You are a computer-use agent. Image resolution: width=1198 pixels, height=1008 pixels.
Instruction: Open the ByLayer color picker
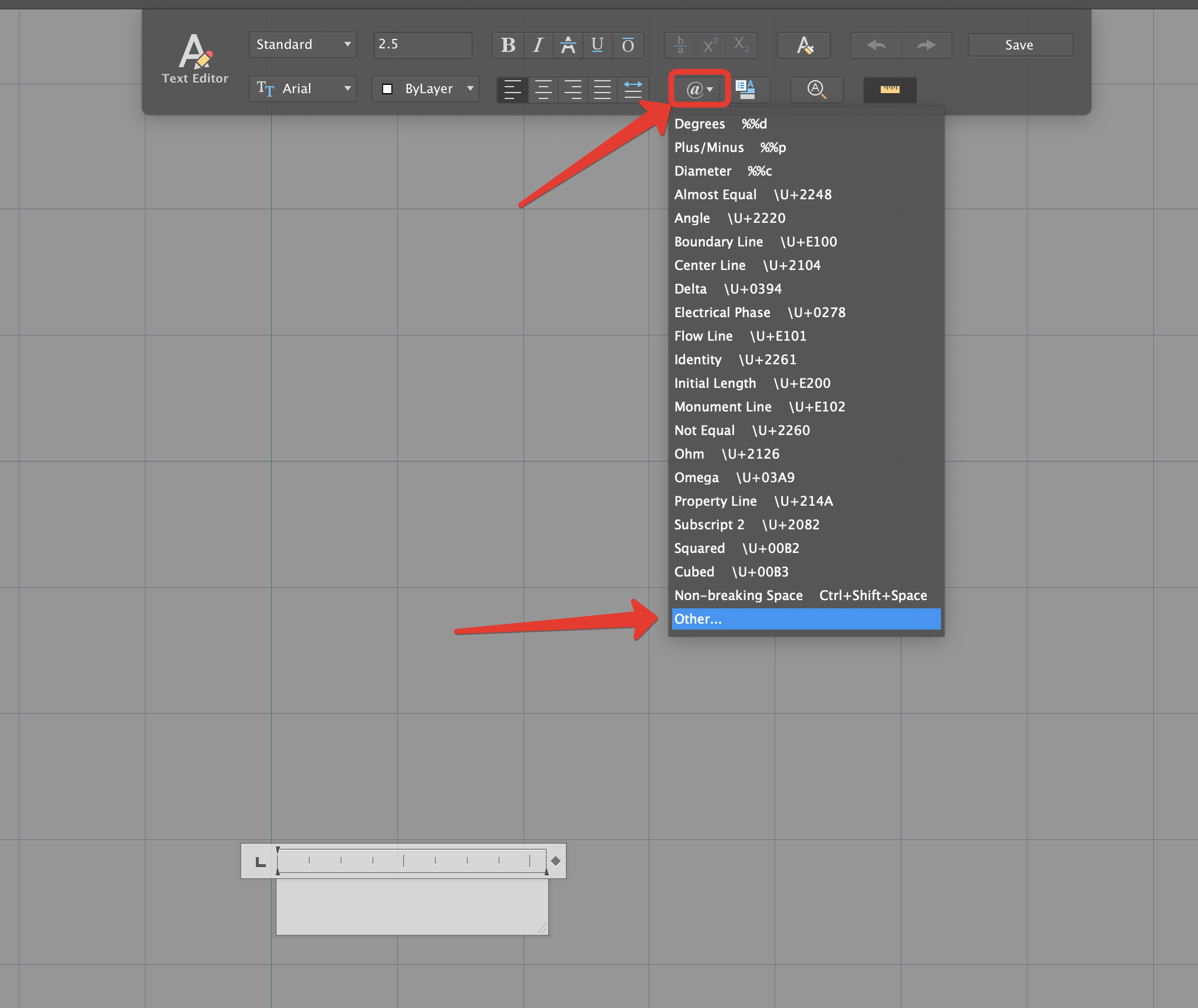(424, 88)
